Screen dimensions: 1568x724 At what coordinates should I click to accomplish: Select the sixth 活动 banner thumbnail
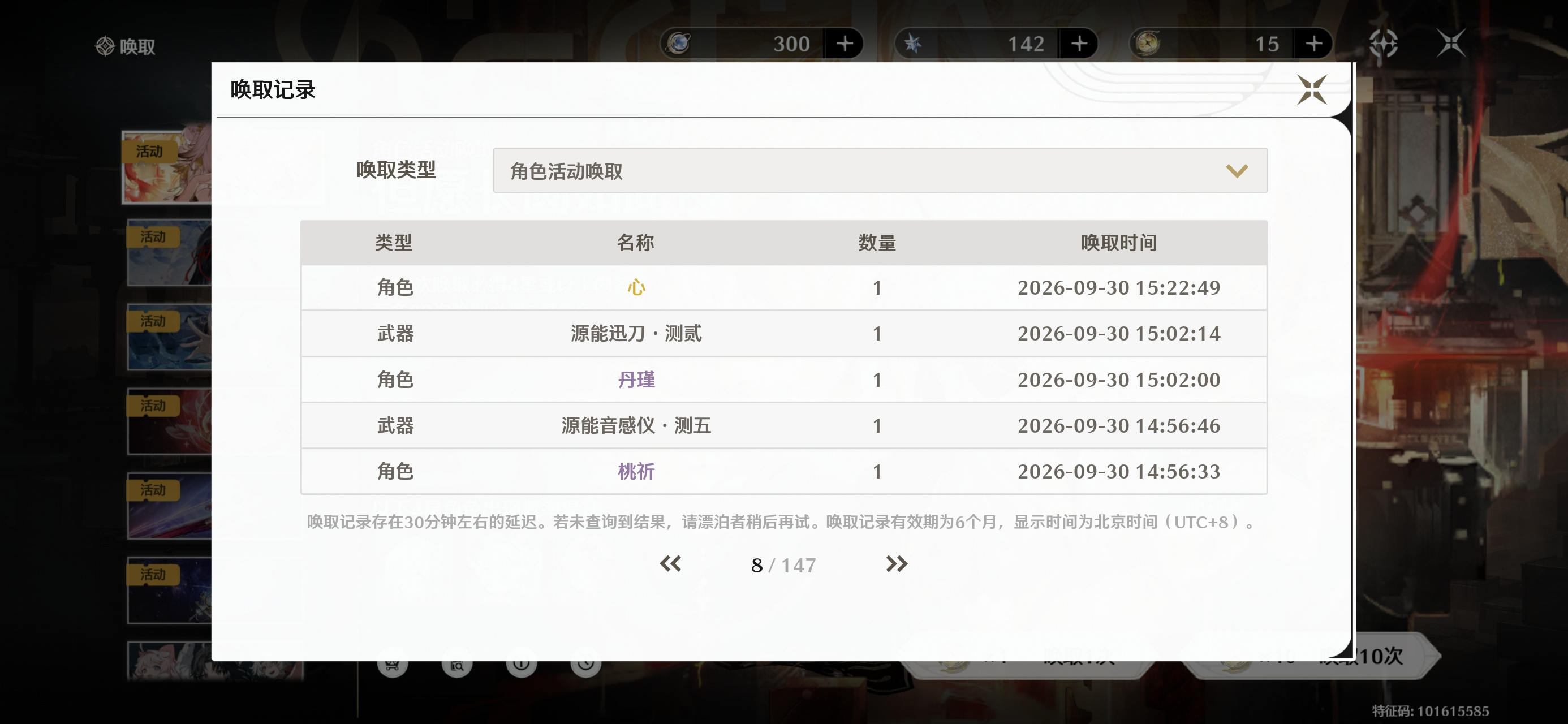point(169,591)
